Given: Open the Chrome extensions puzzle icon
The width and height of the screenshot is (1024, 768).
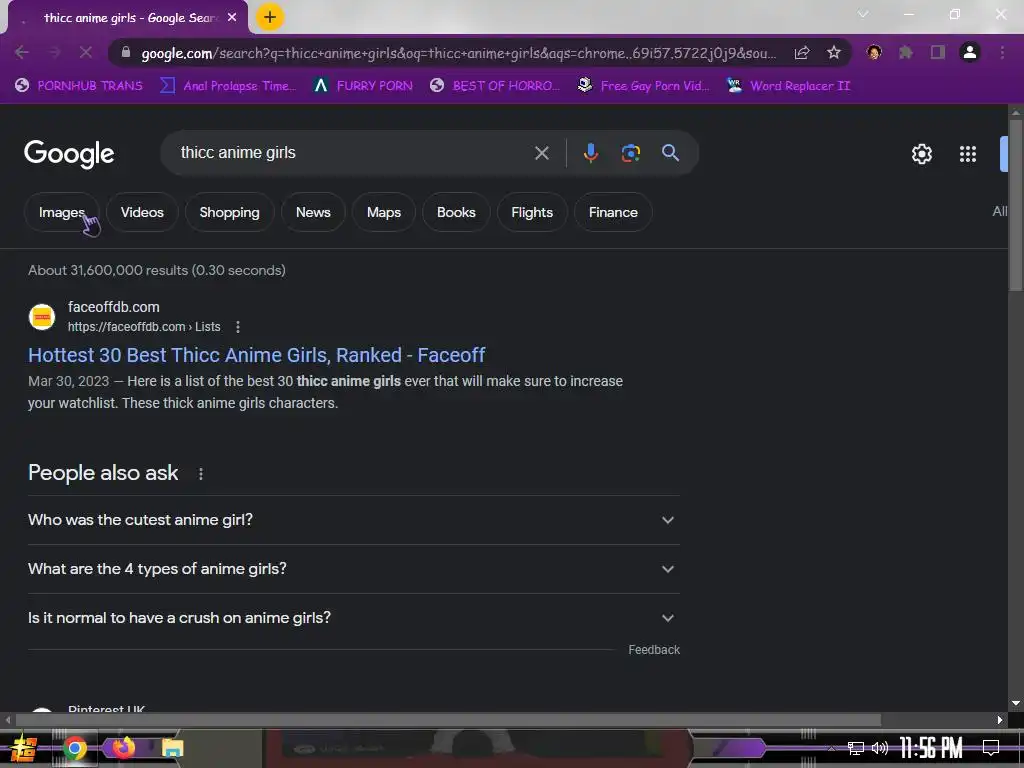Looking at the screenshot, I should [906, 52].
